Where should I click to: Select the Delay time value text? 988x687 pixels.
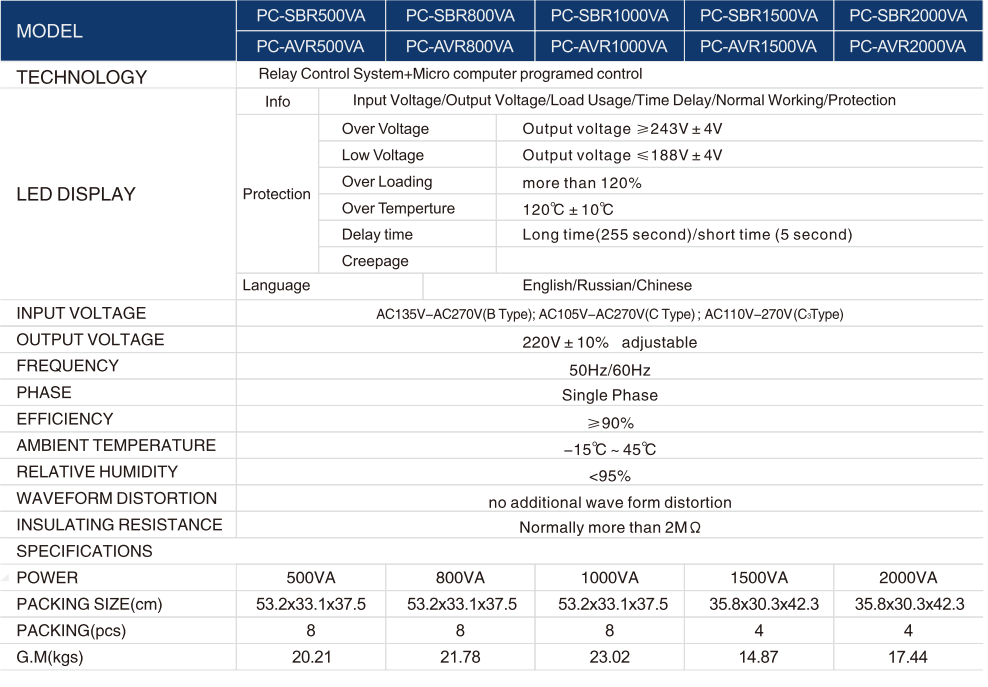pos(687,235)
